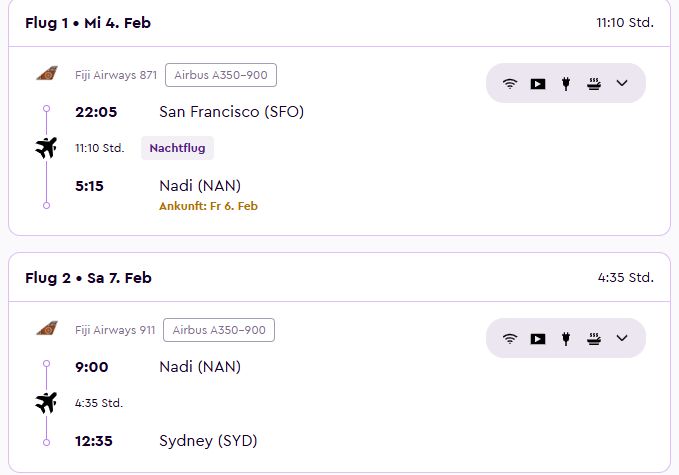
Task: Click the Airbus A350-900 badge on flight 871
Action: point(221,75)
